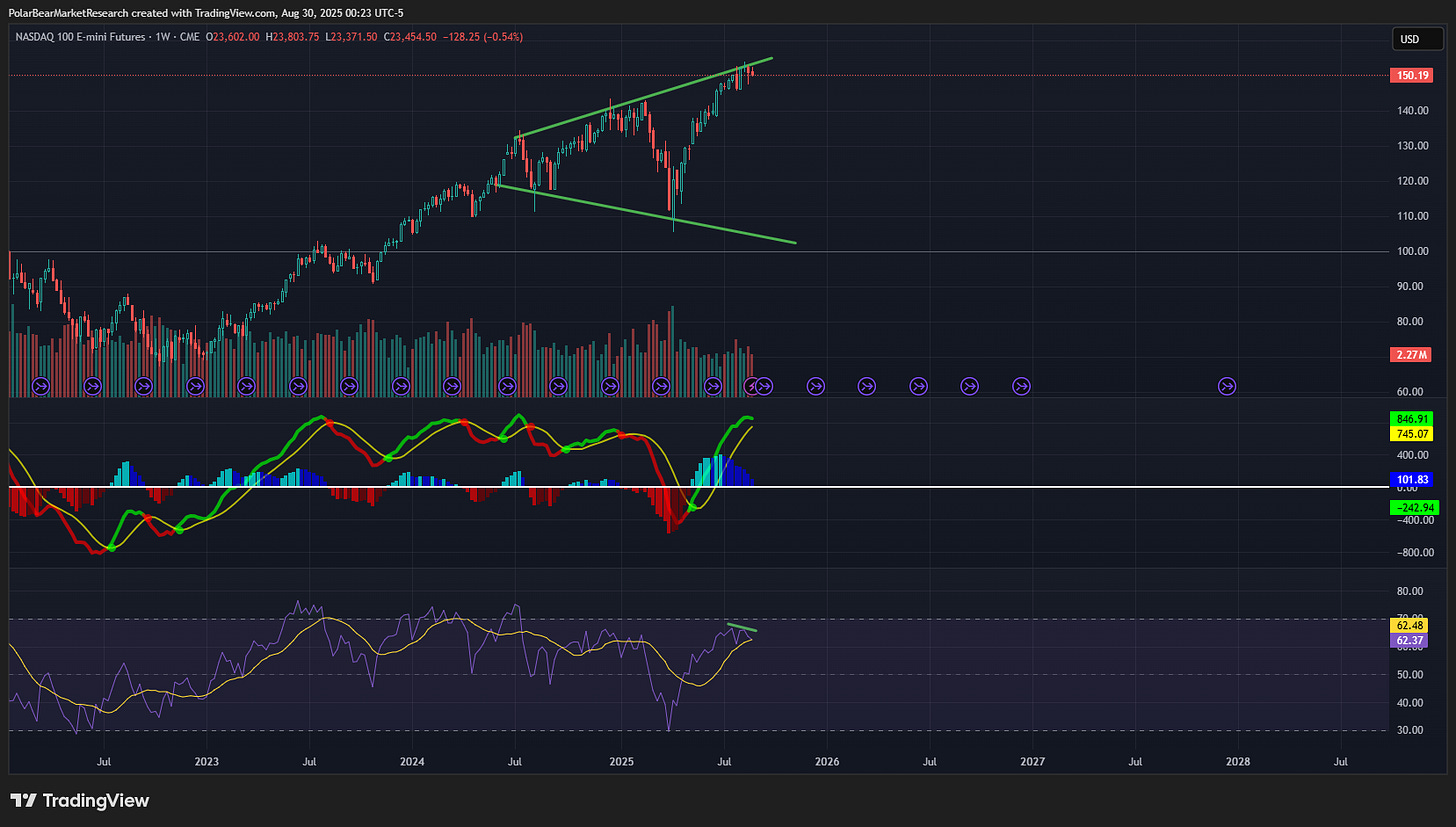Click the 2.27M volume label
The height and width of the screenshot is (827, 1456).
click(x=1411, y=355)
